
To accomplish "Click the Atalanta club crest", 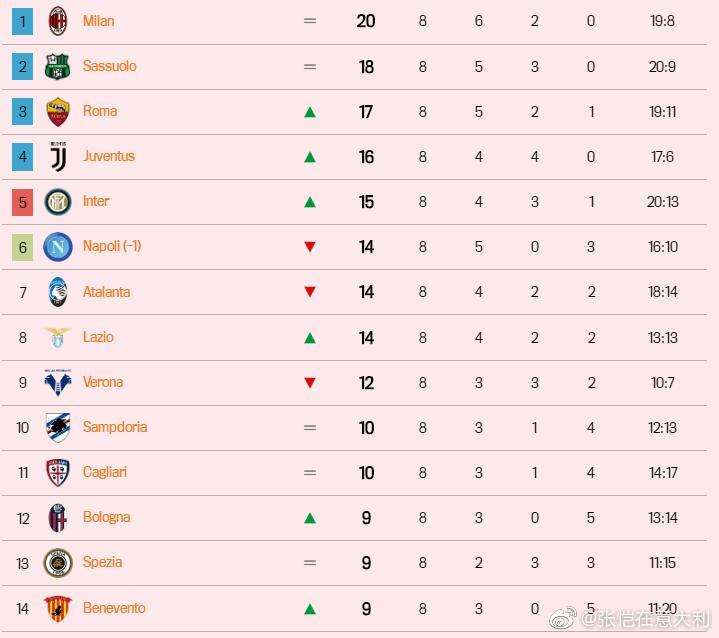I will pos(58,292).
